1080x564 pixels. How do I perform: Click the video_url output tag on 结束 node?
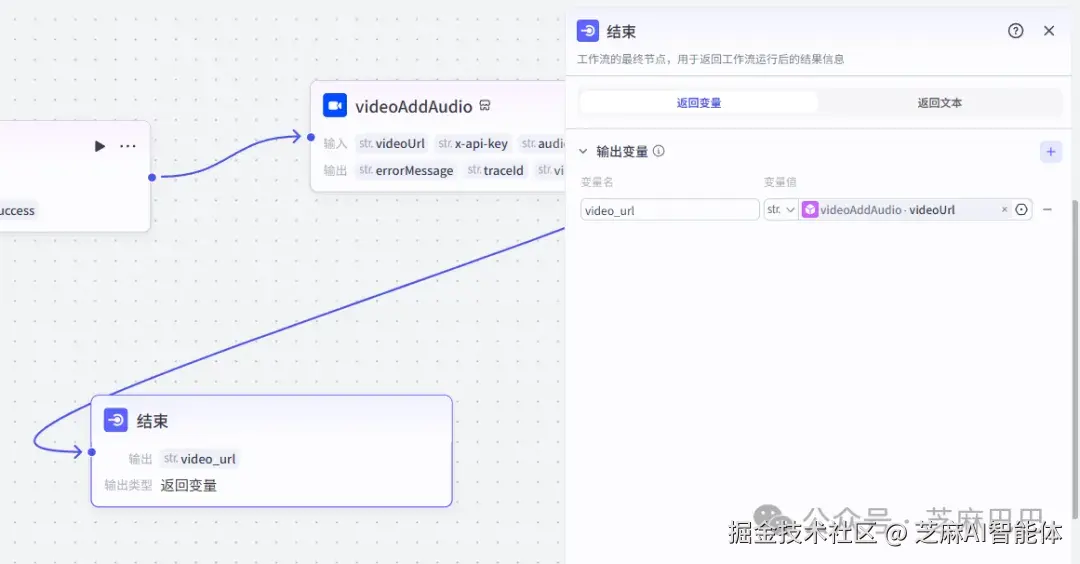[x=200, y=459]
